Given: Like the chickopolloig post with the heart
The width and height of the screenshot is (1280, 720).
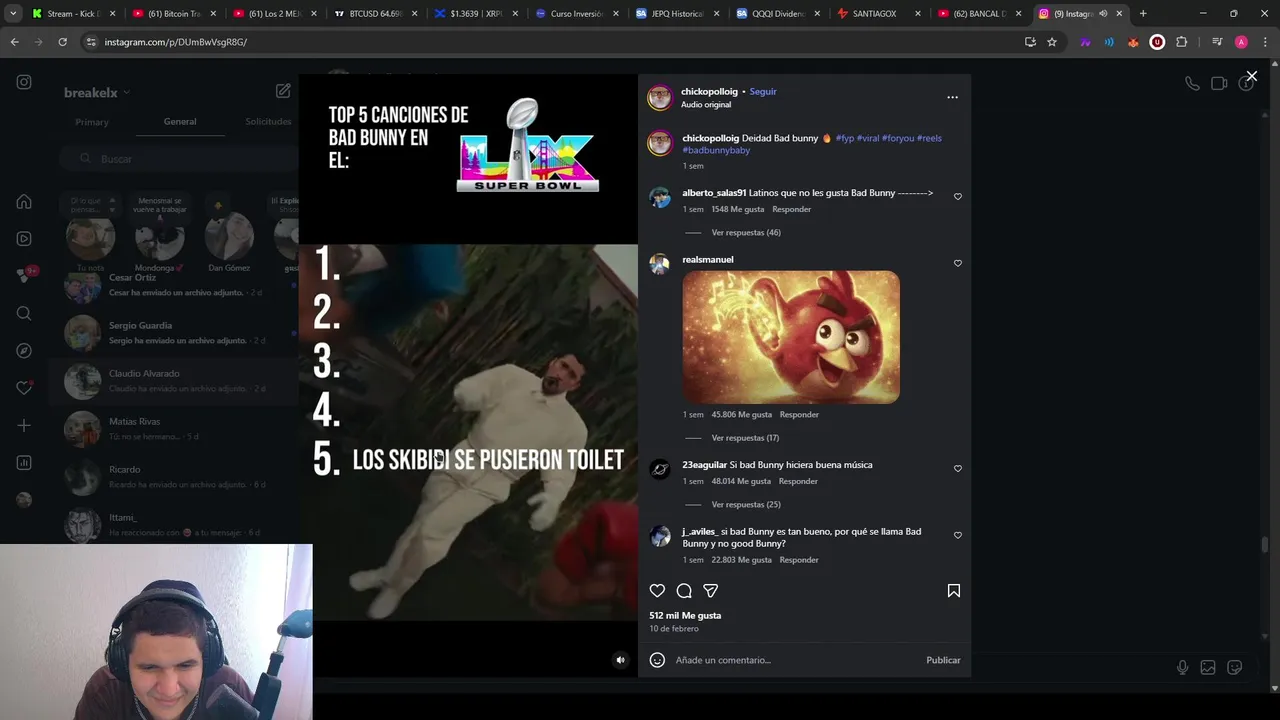Looking at the screenshot, I should click(x=657, y=591).
